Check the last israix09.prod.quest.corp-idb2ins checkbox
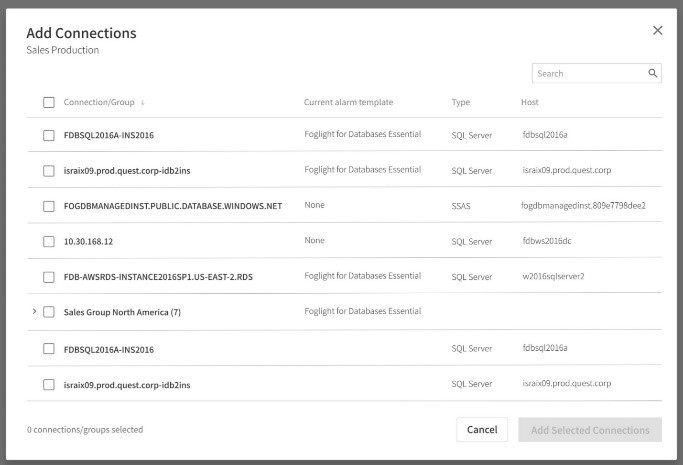The height and width of the screenshot is (465, 683). point(49,384)
